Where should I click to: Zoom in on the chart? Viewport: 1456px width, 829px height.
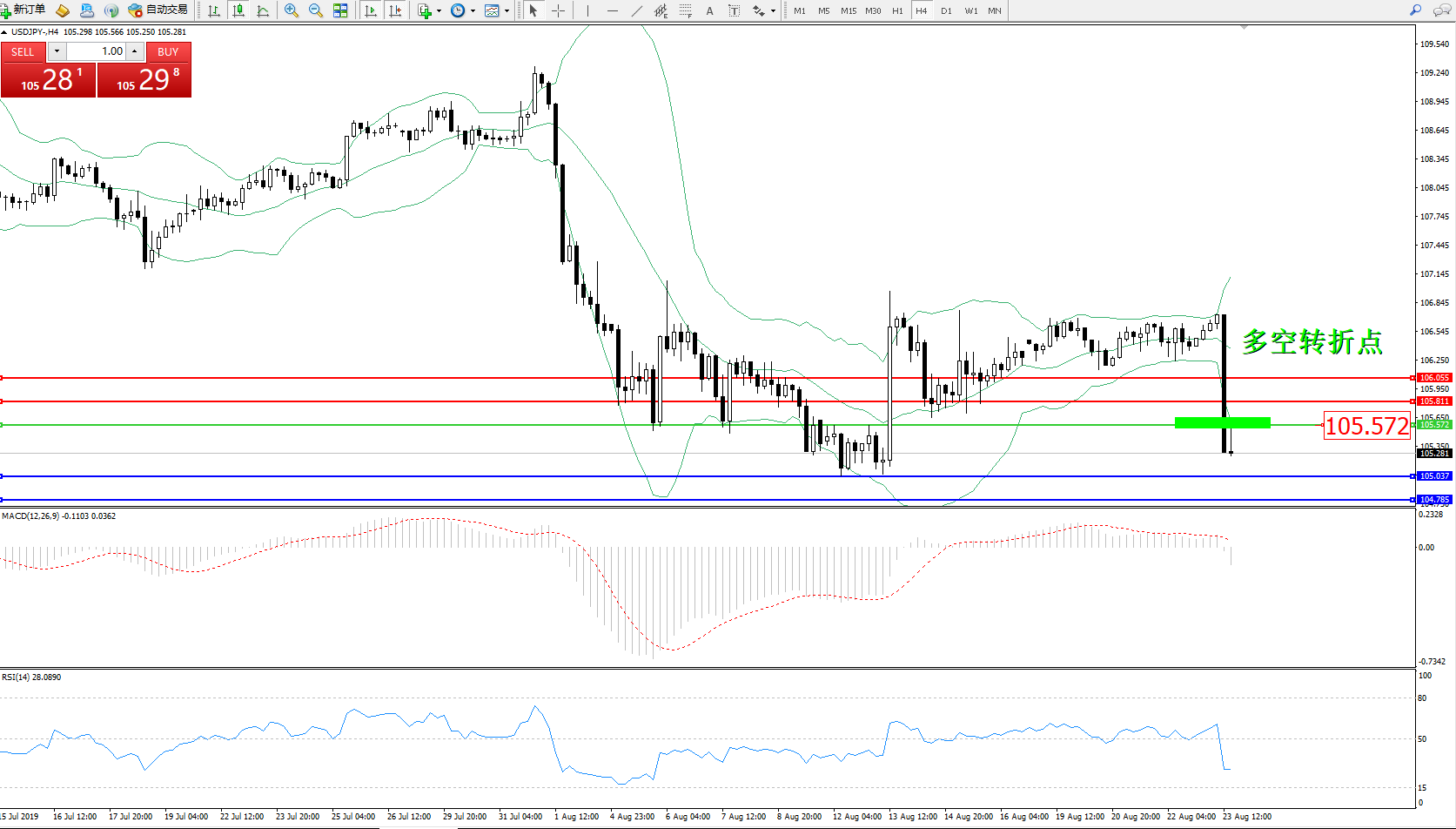point(291,10)
